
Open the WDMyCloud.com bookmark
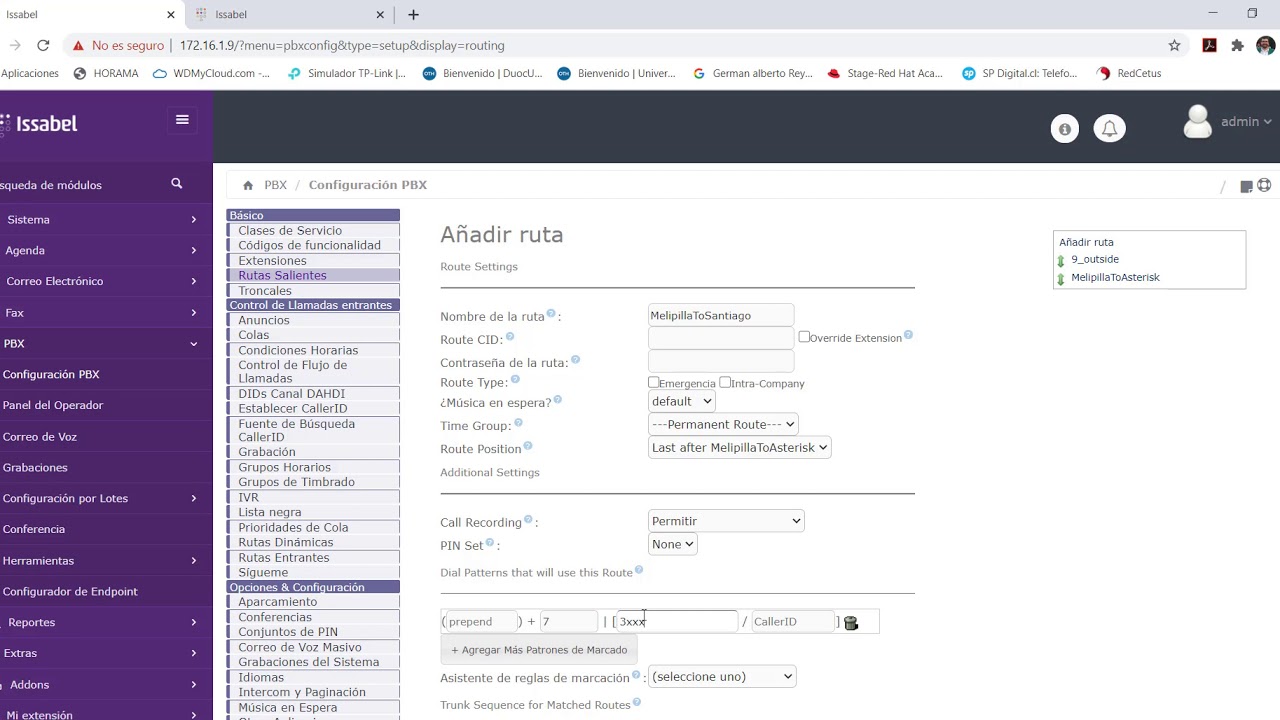(211, 73)
